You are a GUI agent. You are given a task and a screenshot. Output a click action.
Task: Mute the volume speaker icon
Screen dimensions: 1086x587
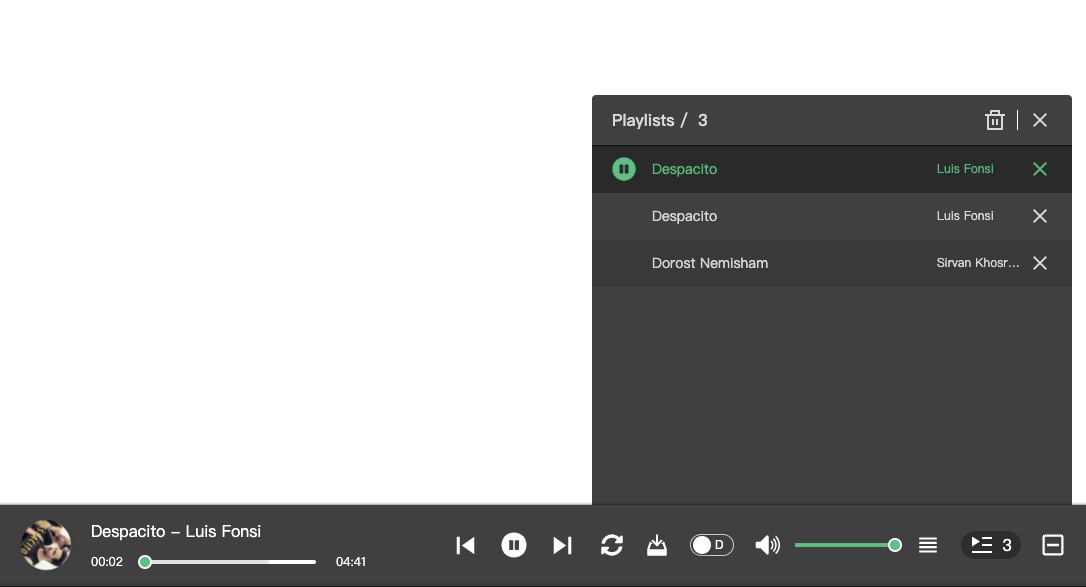(x=767, y=545)
